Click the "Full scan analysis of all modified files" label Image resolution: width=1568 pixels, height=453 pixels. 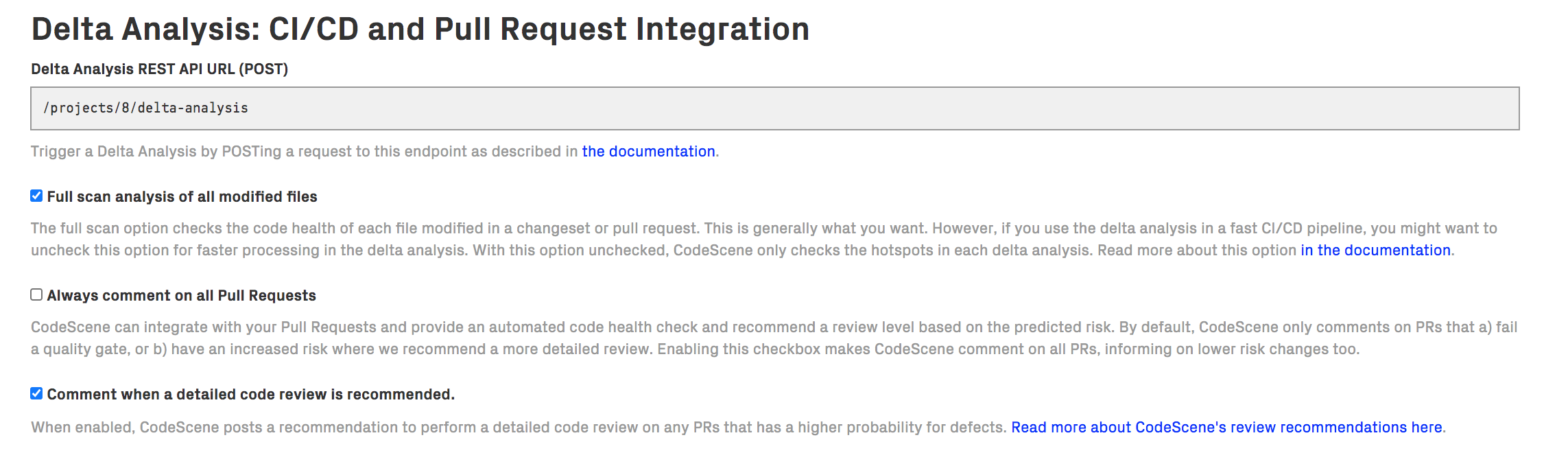point(182,197)
